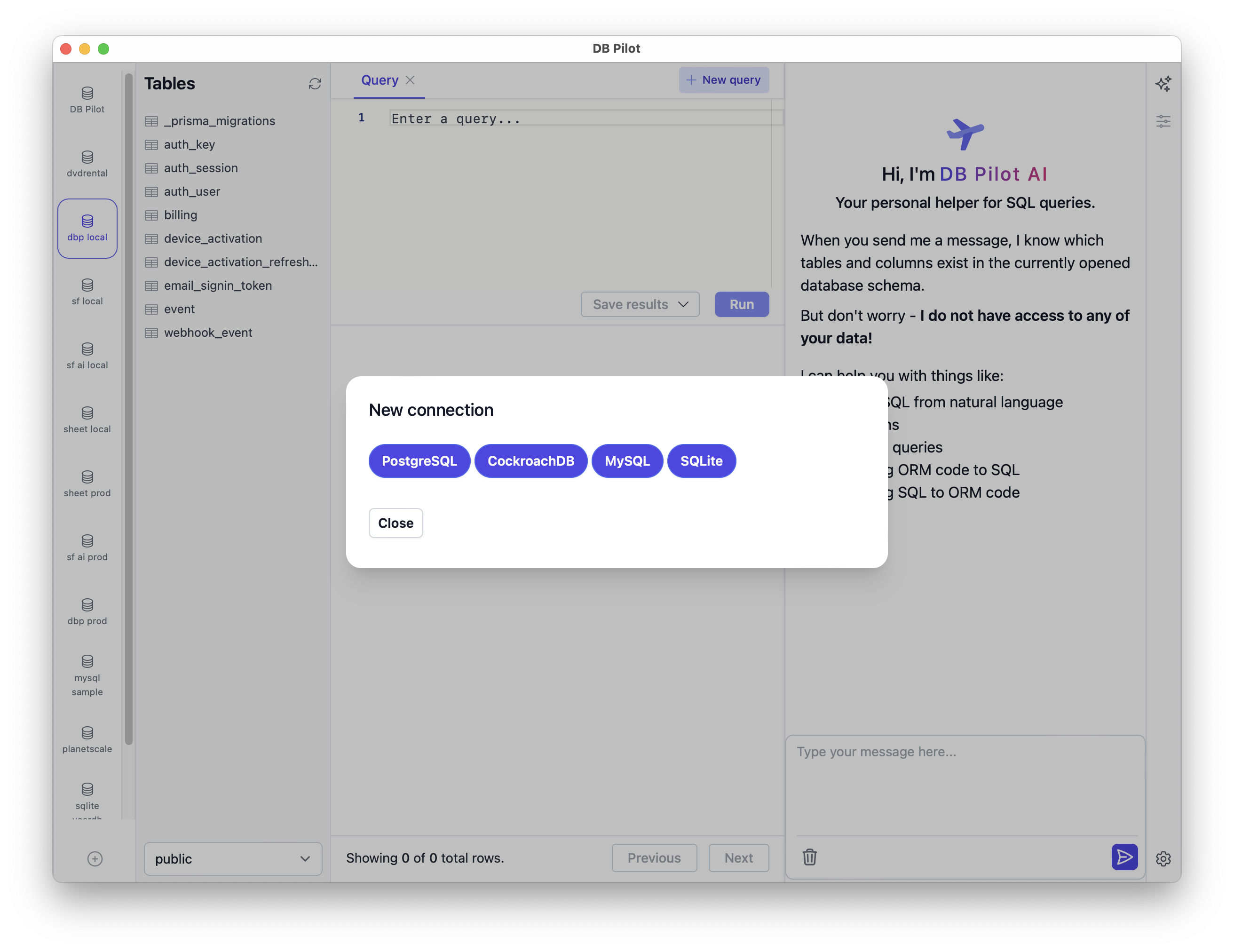Image resolution: width=1234 pixels, height=952 pixels.
Task: Open the auth_user table
Action: point(233,191)
